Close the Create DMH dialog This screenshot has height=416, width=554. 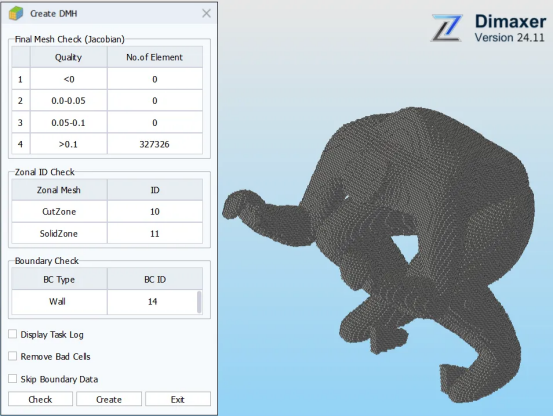click(x=206, y=13)
